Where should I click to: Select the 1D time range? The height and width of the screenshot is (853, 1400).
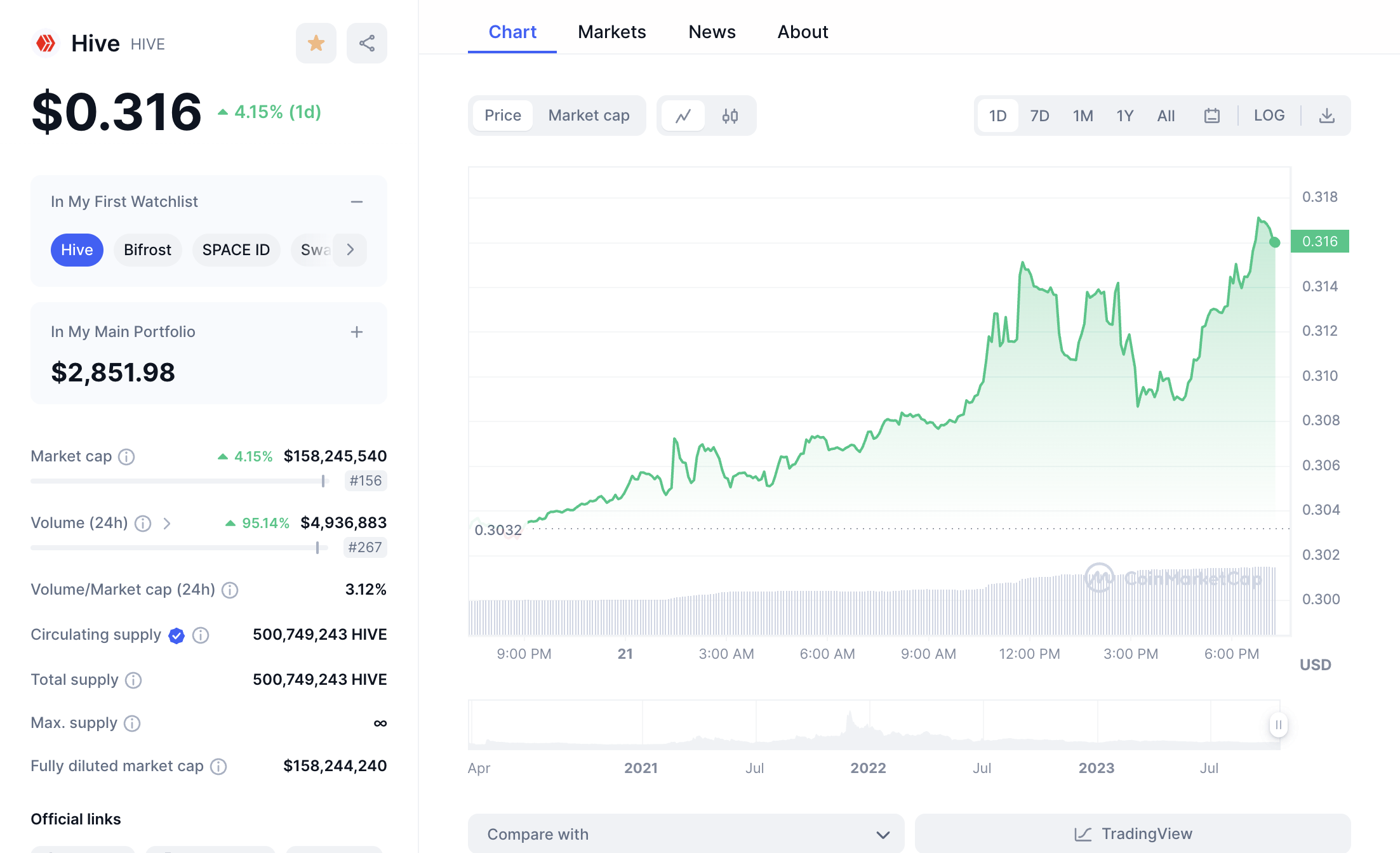point(997,116)
